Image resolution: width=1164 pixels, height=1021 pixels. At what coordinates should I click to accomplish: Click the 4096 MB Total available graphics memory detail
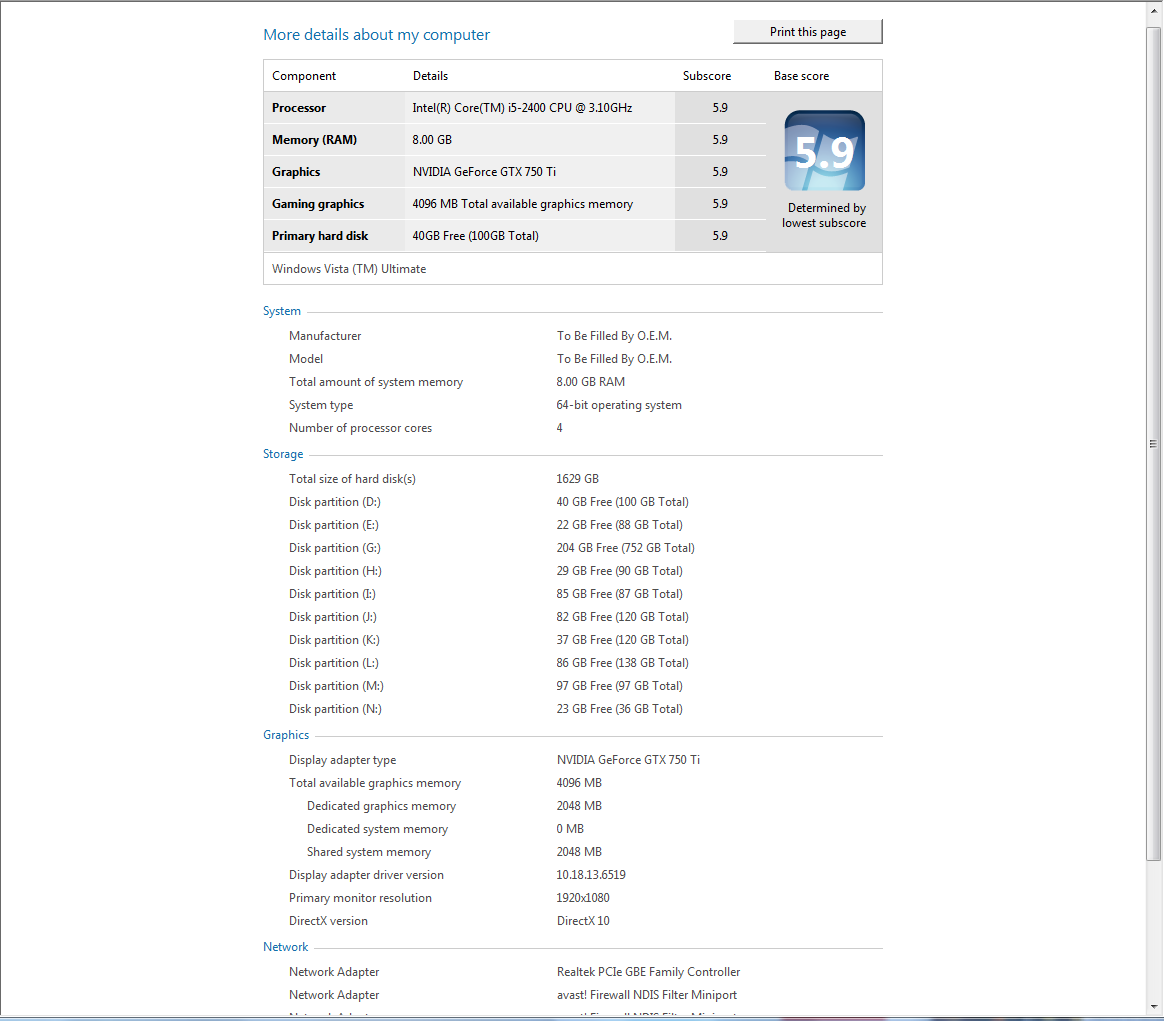pos(523,203)
